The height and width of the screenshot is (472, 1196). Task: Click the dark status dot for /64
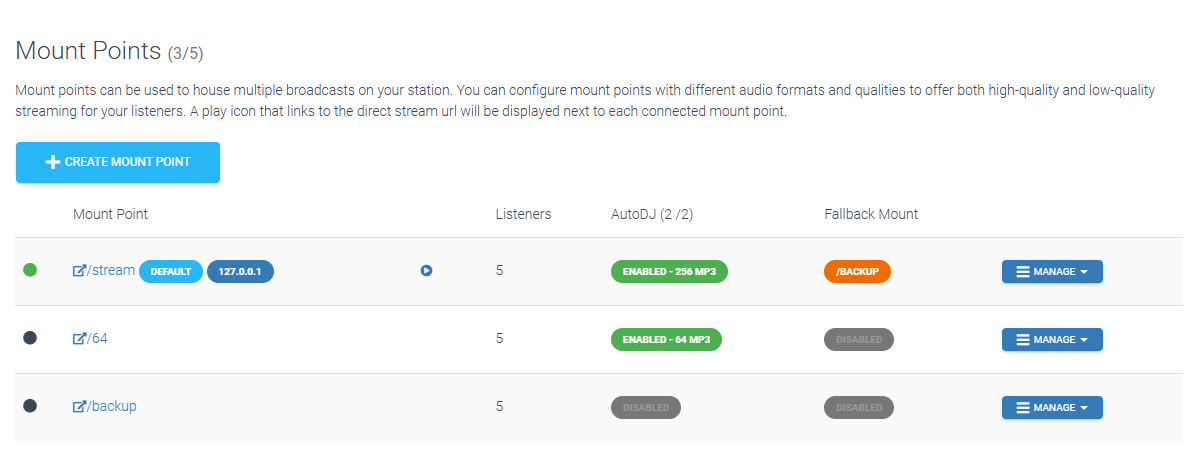30,338
